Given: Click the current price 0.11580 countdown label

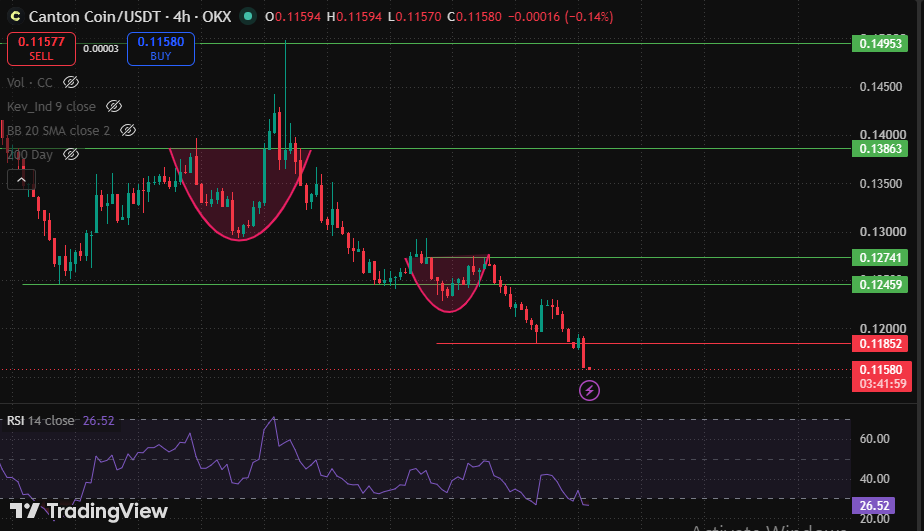Looking at the screenshot, I should pyautogui.click(x=882, y=377).
